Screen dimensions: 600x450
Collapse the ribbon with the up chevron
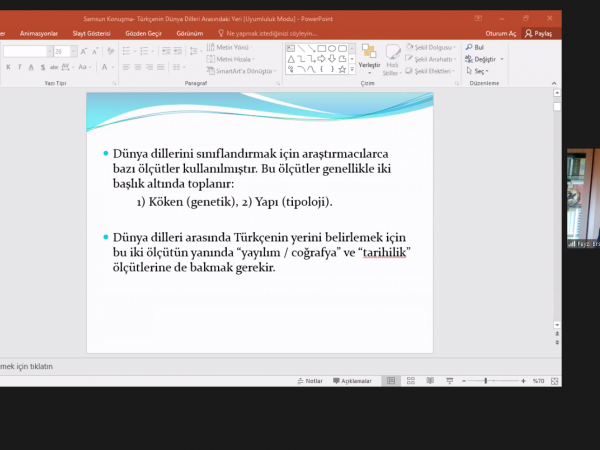point(554,83)
